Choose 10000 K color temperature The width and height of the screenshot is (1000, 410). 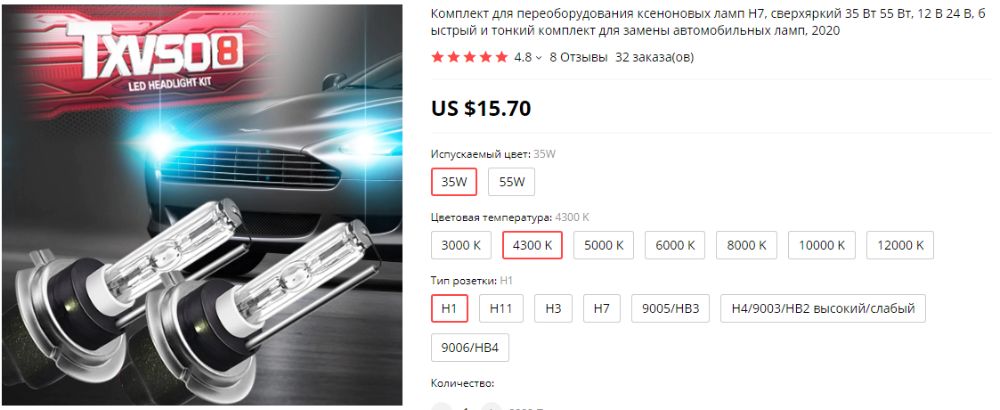pos(821,245)
